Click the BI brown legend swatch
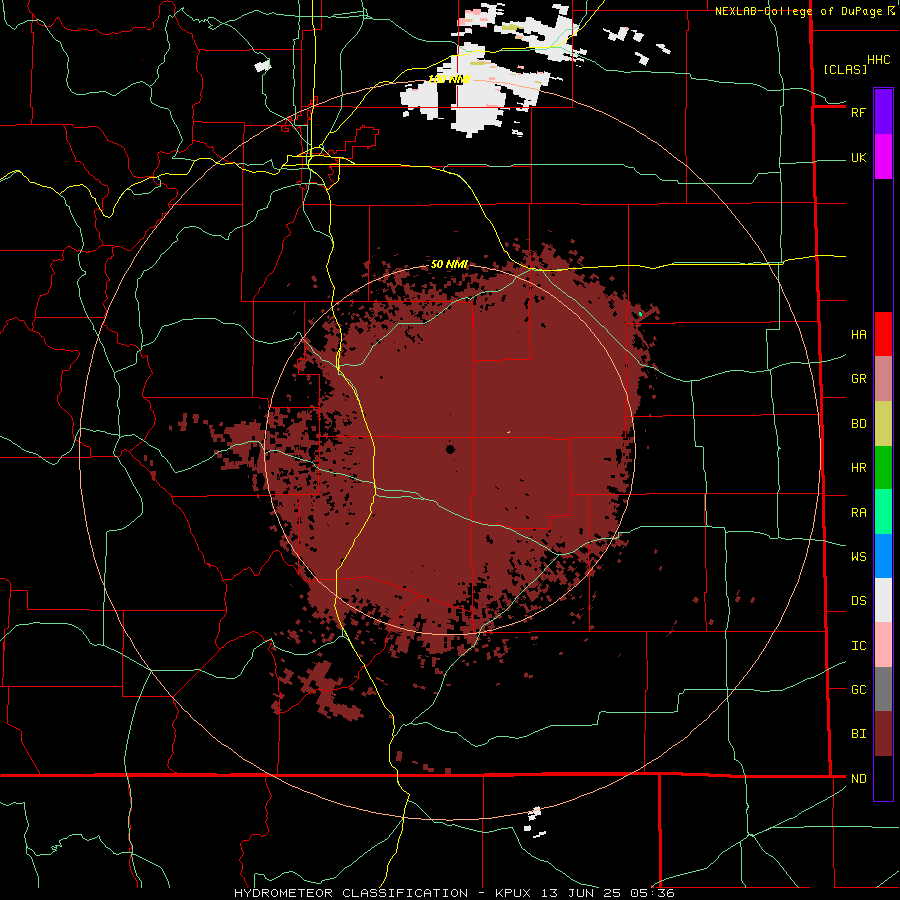Image resolution: width=900 pixels, height=900 pixels. (883, 734)
